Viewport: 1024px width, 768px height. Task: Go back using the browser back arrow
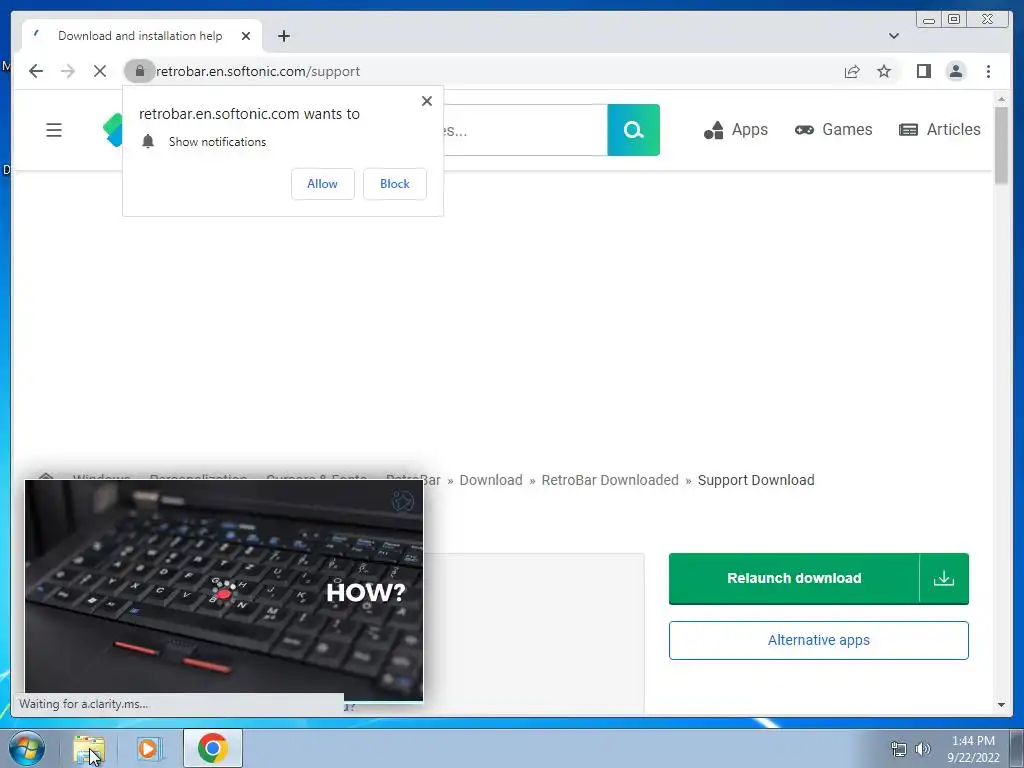[x=36, y=71]
